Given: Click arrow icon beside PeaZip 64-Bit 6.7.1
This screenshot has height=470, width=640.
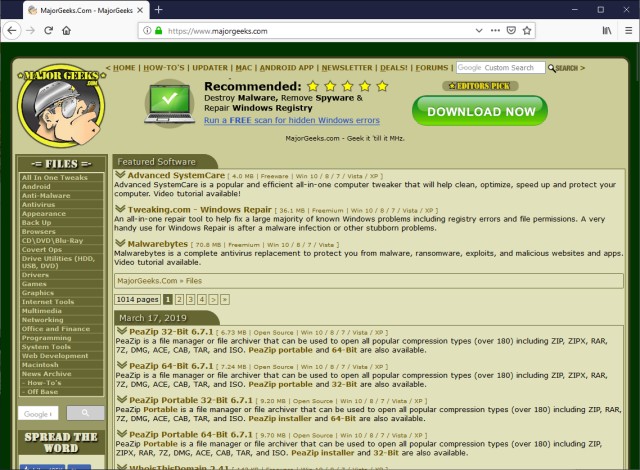Looking at the screenshot, I should click(122, 365).
